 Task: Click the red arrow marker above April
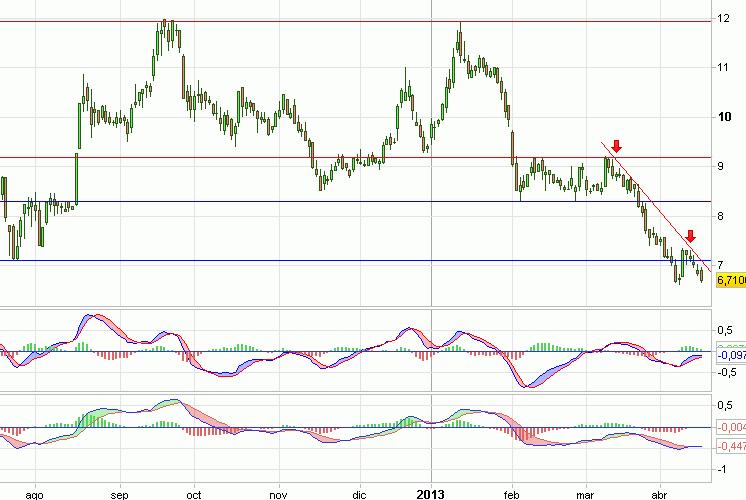pos(690,237)
